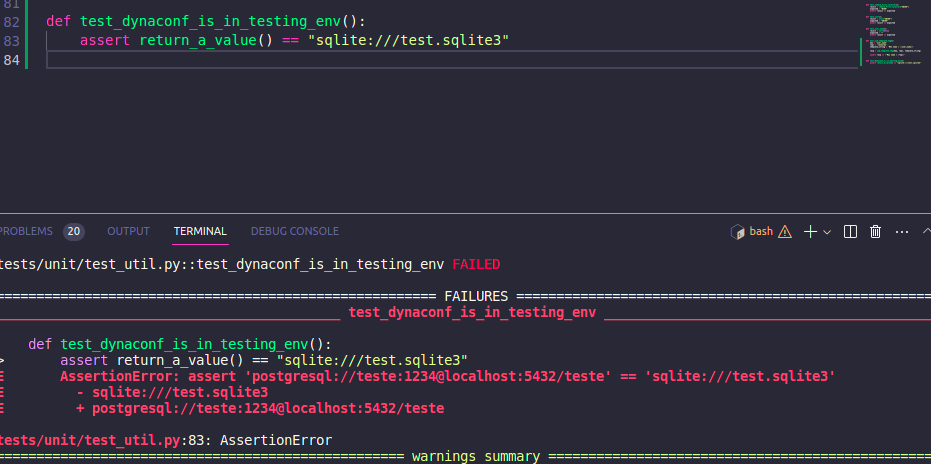Viewport: 931px width, 464px height.
Task: Click line number 83 in gutter
Action: point(11,41)
